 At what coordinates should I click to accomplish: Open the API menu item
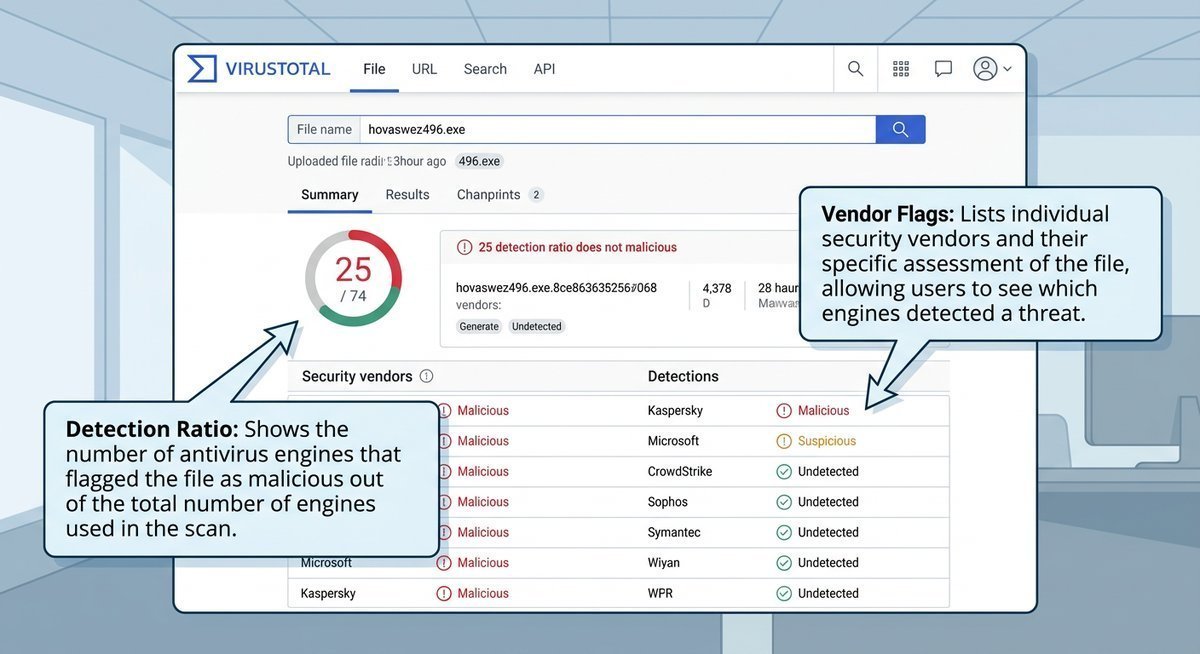(x=544, y=69)
